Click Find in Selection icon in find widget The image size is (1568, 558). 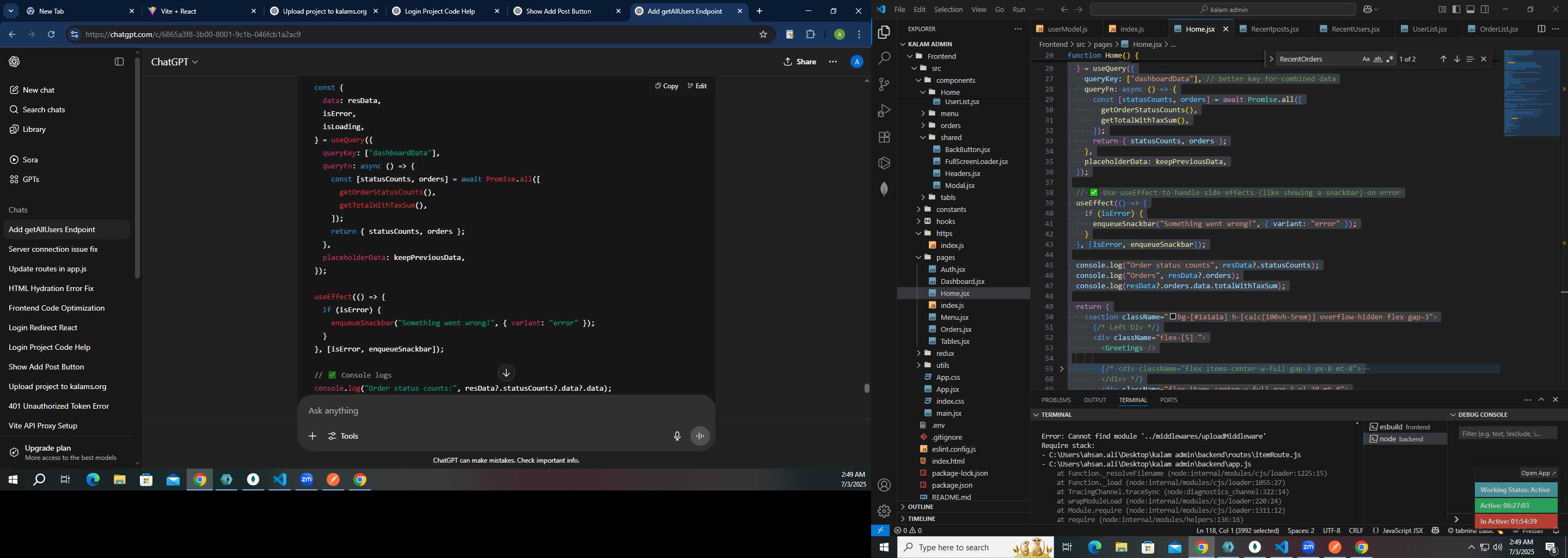coord(1470,59)
